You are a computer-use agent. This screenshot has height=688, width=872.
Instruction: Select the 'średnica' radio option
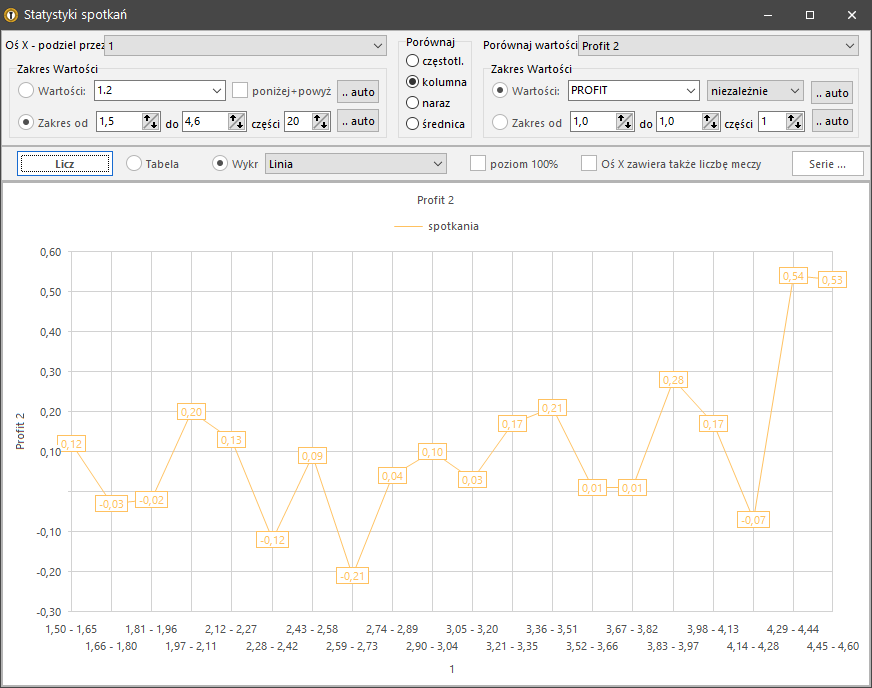click(413, 124)
